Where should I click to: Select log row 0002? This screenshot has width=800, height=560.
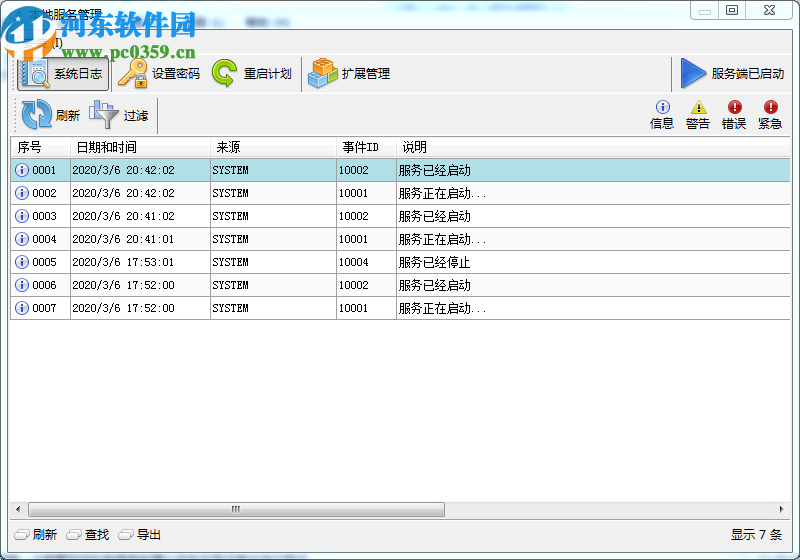(401, 193)
